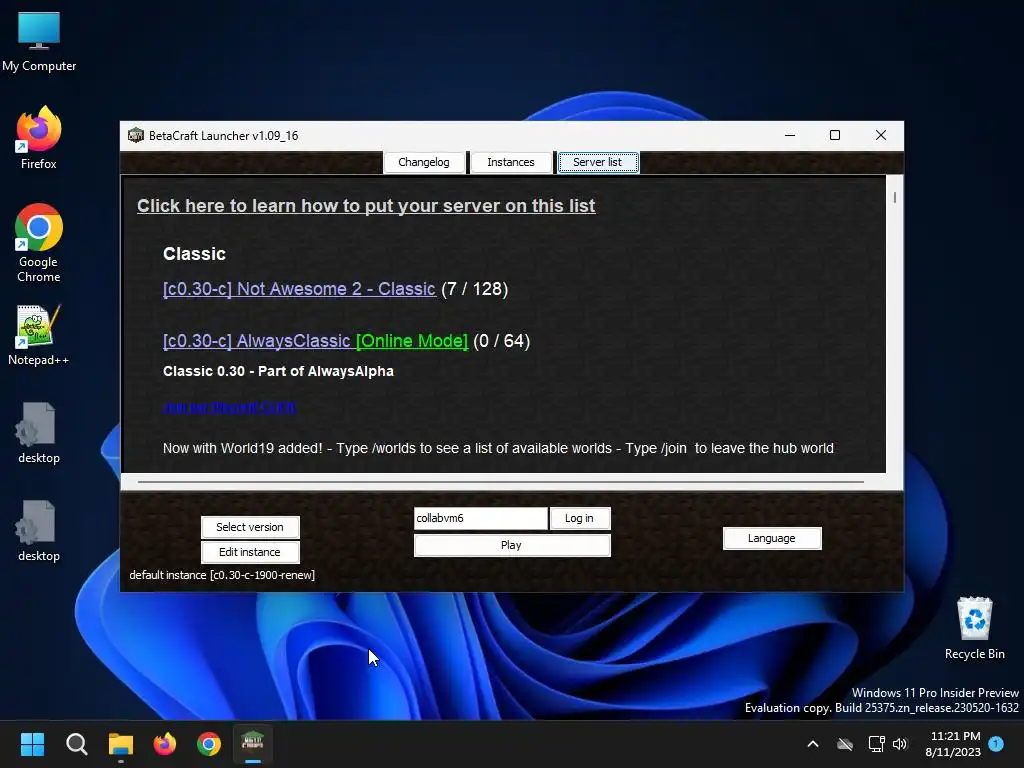The height and width of the screenshot is (768, 1024).
Task: Open Notepad++ desktop shortcut
Action: 39,335
